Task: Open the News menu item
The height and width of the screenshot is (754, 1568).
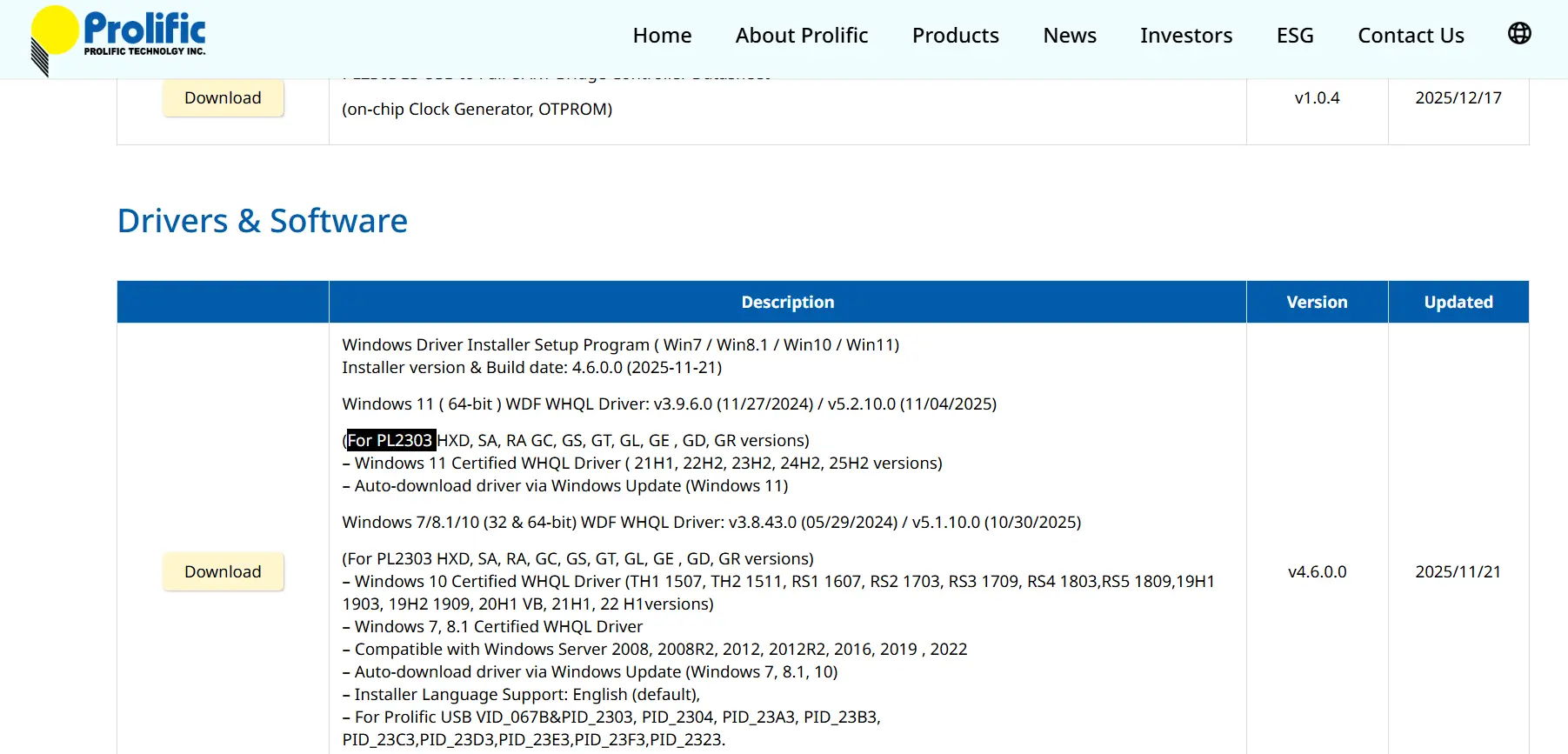Action: click(1070, 36)
